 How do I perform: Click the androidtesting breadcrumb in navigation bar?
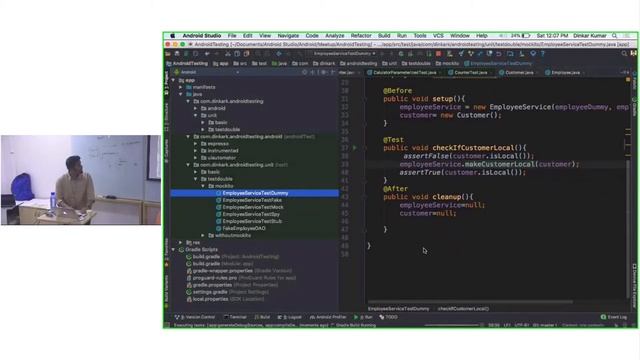pyautogui.click(x=359, y=63)
